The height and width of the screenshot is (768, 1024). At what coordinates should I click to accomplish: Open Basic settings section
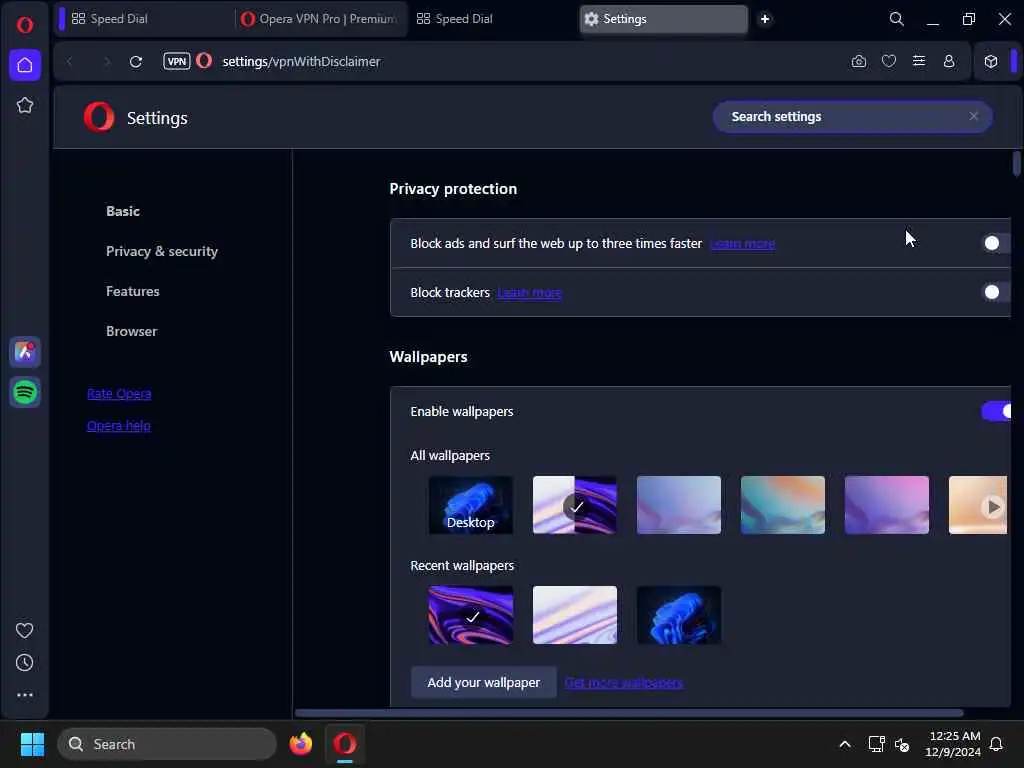(123, 211)
